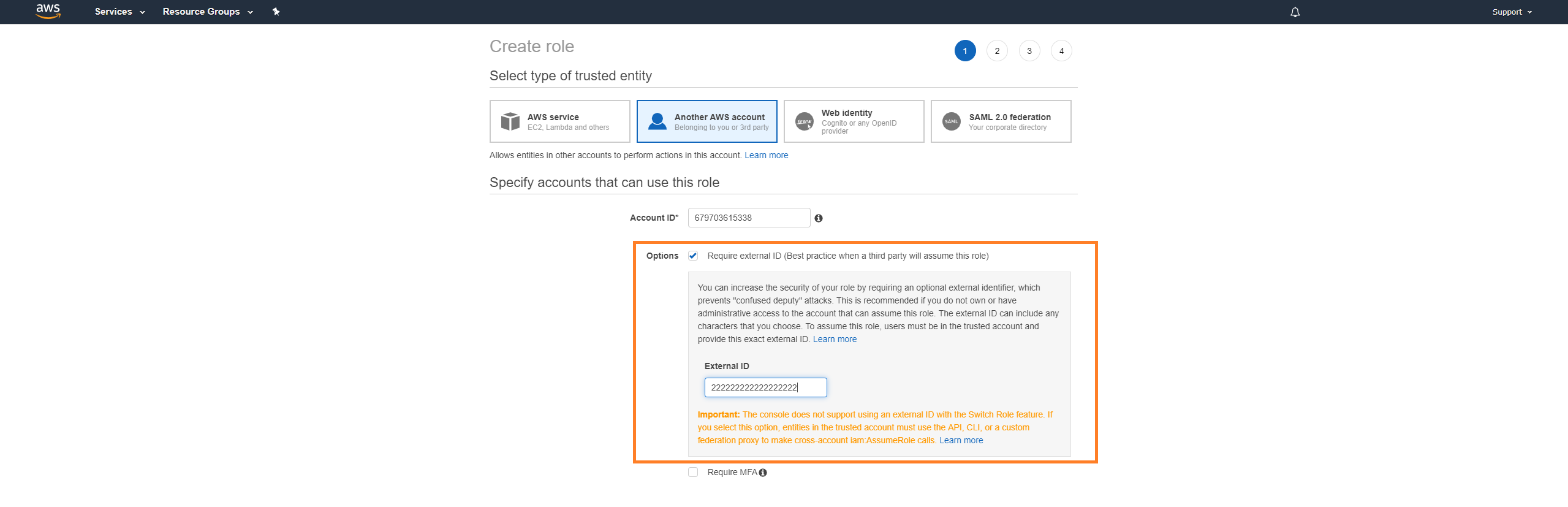Viewport: 1568px width, 507px height.
Task: Go to wizard step 2
Action: pyautogui.click(x=997, y=51)
